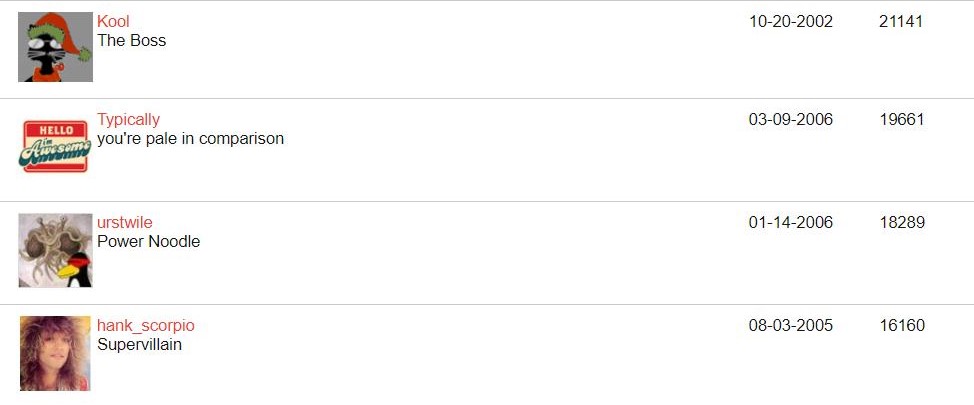The width and height of the screenshot is (974, 405).
Task: Open hank_scorpio's profile link
Action: 146,325
